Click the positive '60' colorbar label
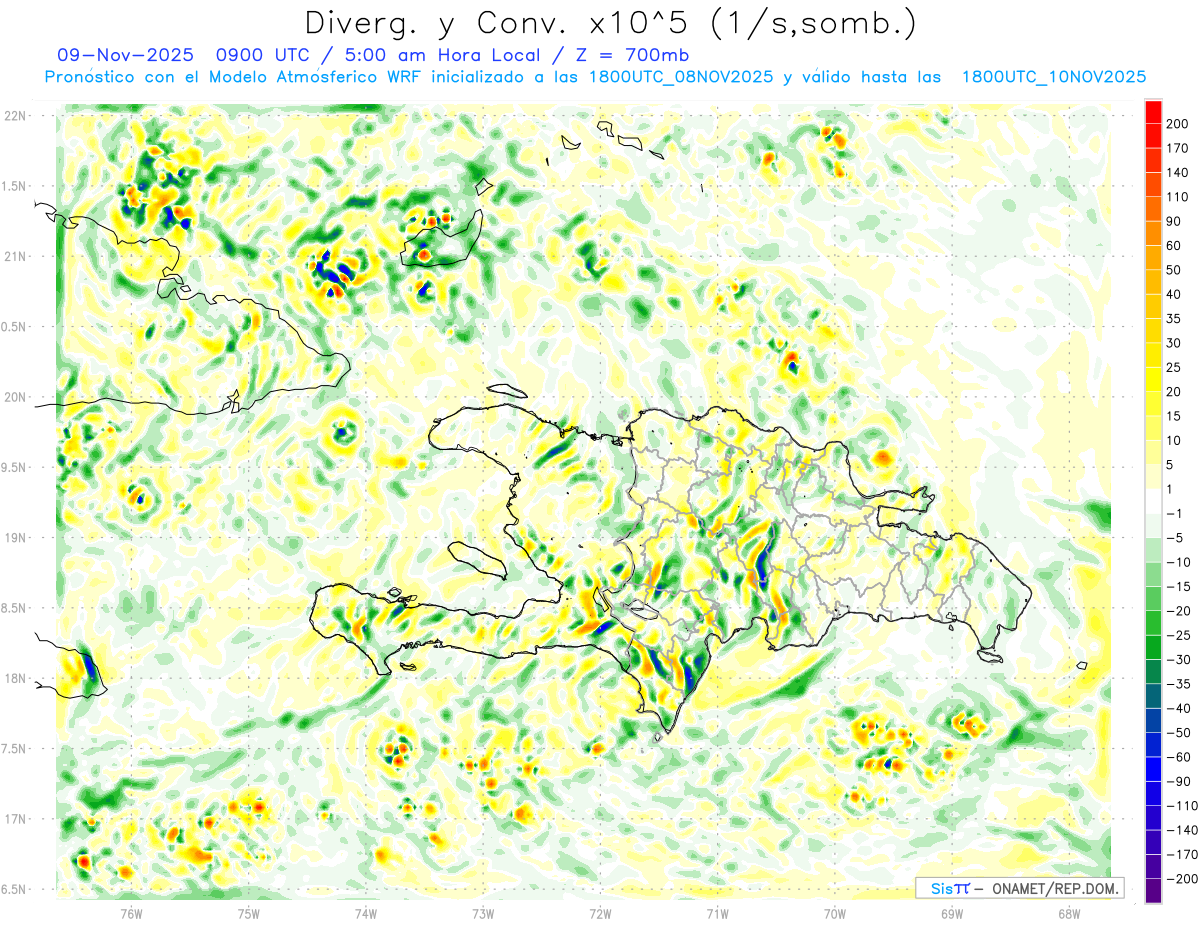The image size is (1200, 927). pyautogui.click(x=1174, y=246)
